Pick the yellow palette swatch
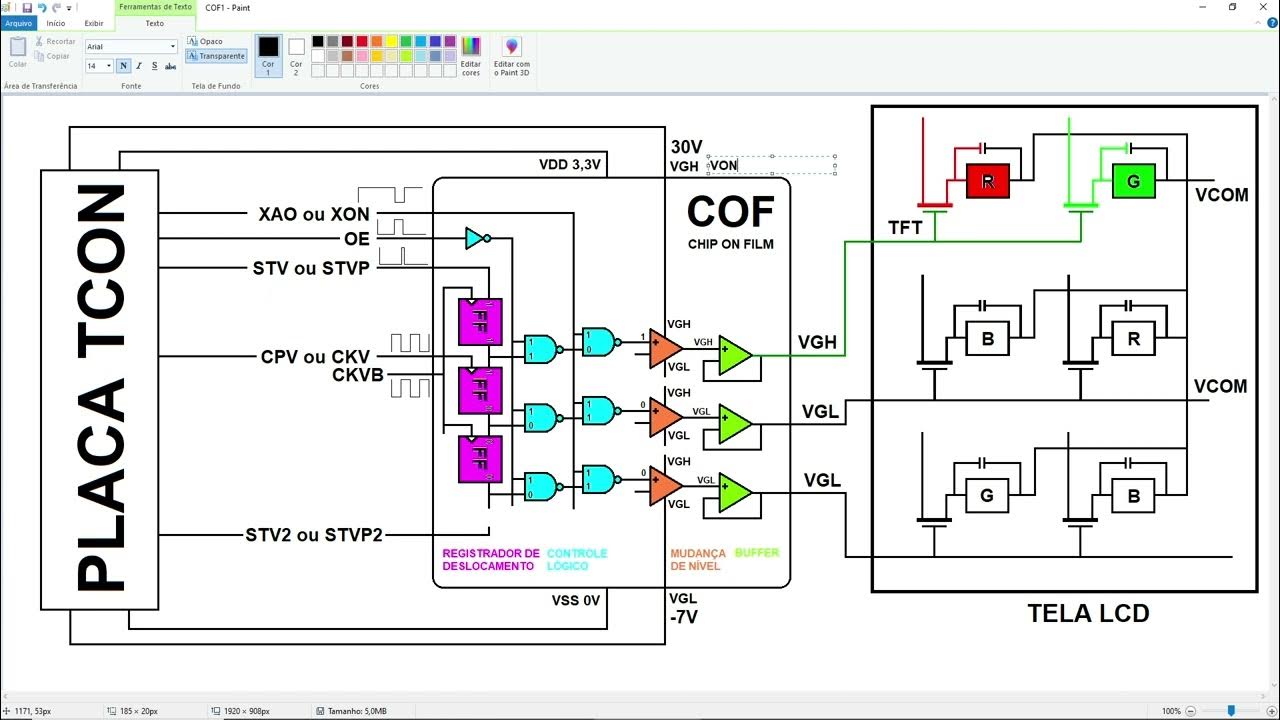The image size is (1280, 720). [x=391, y=42]
